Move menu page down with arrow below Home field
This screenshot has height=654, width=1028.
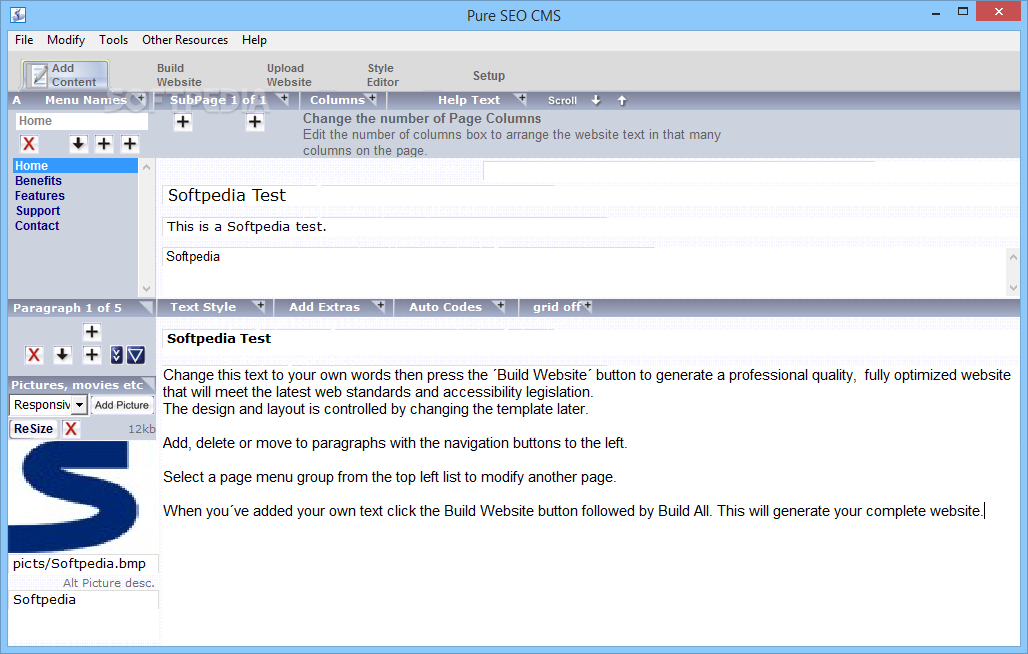click(78, 144)
